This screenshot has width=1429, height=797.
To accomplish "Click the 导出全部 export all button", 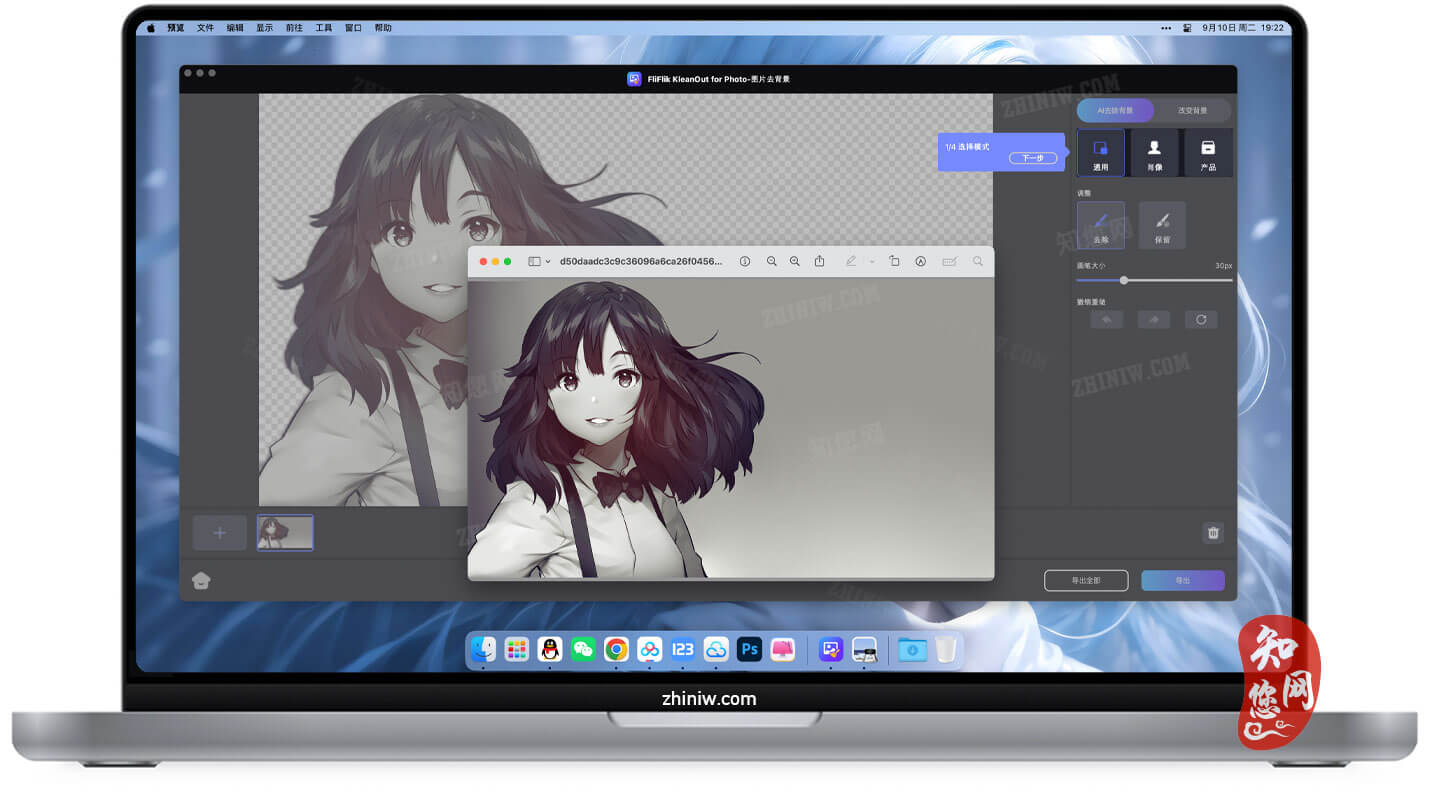I will tap(1086, 580).
